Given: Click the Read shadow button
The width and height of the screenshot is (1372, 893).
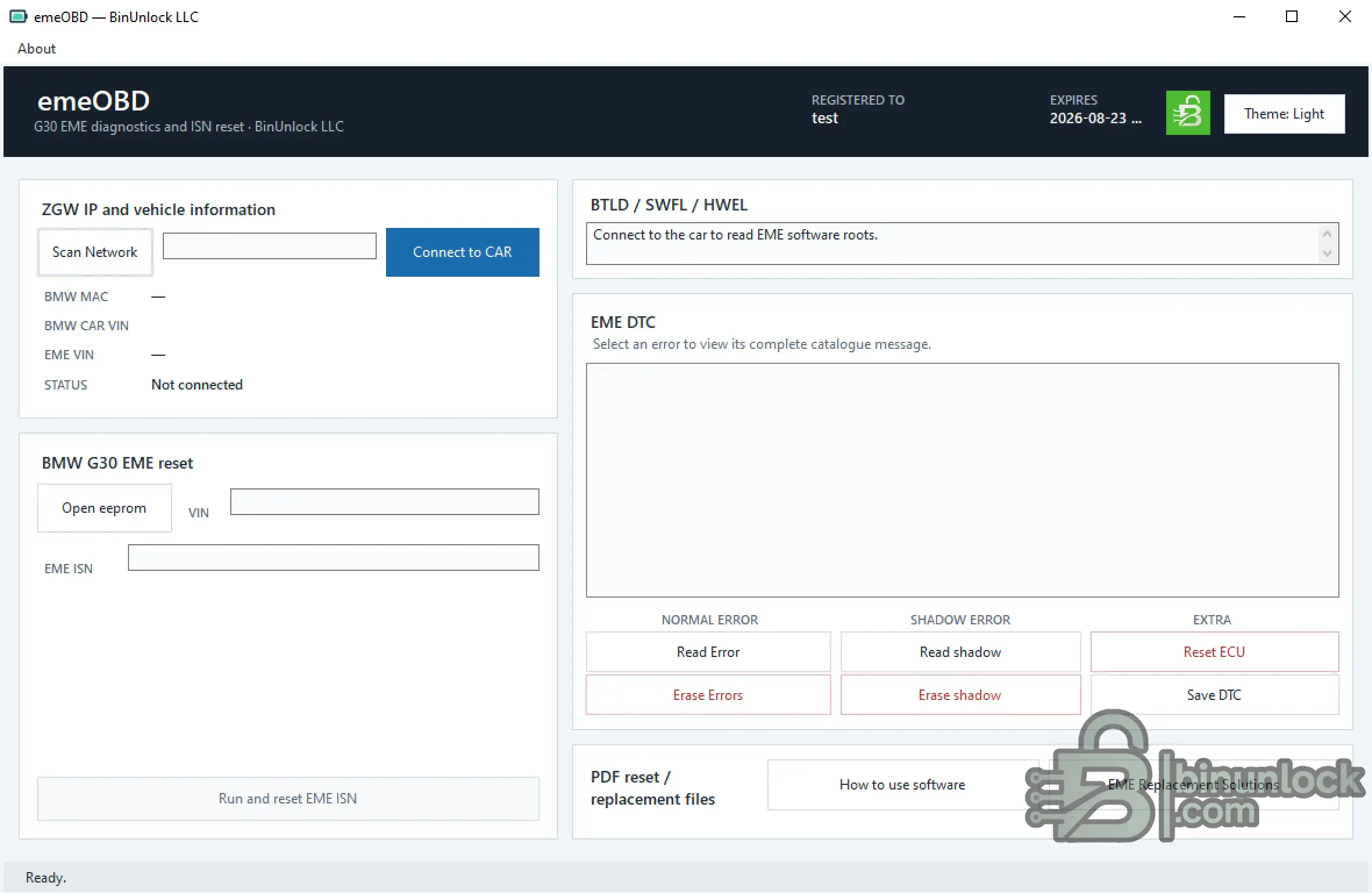Looking at the screenshot, I should pos(960,652).
